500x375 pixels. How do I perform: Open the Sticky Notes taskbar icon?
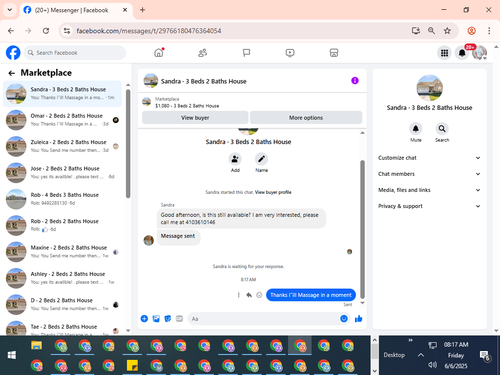(132, 365)
